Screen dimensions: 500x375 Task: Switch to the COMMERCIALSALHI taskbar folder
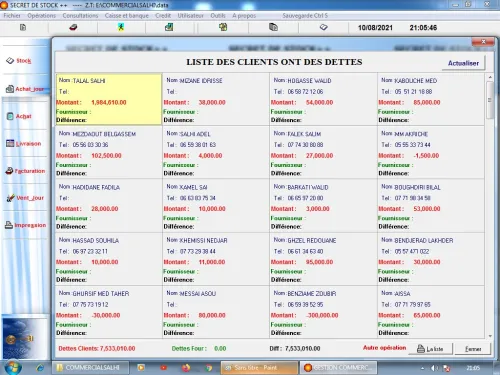coord(90,368)
